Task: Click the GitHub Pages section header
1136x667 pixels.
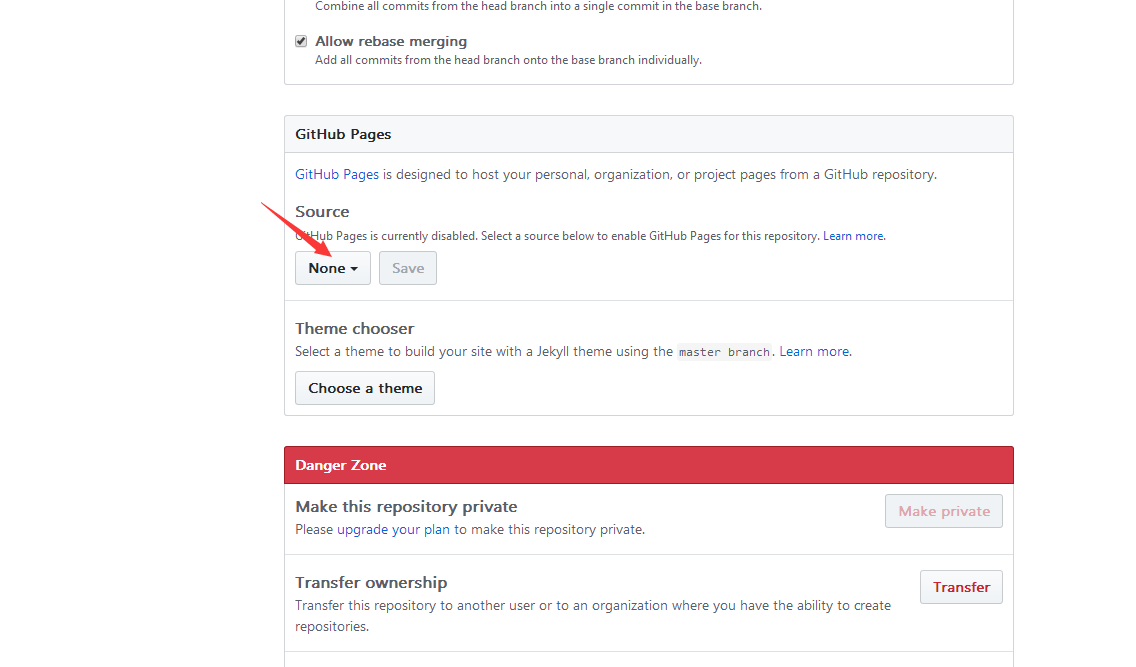Action: [648, 134]
